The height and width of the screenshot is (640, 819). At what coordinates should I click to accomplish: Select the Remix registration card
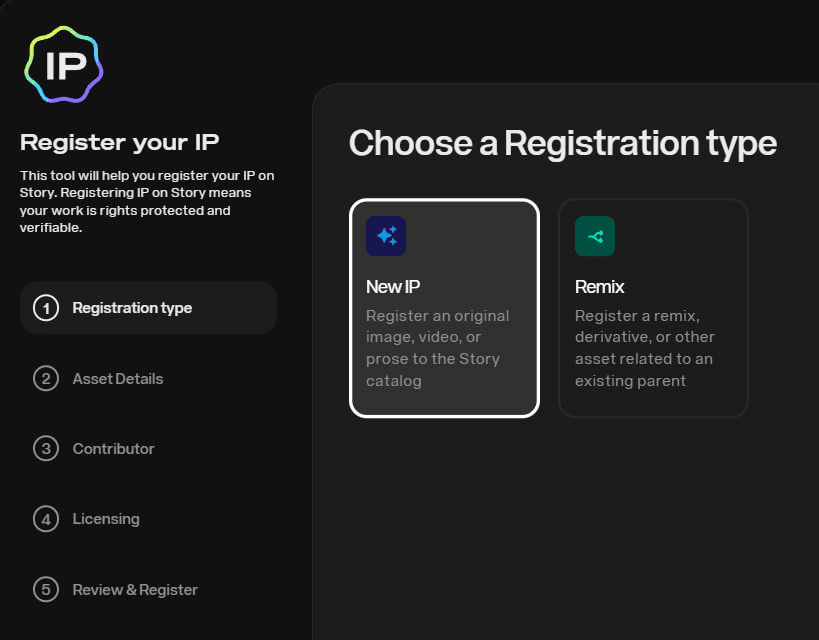point(653,308)
